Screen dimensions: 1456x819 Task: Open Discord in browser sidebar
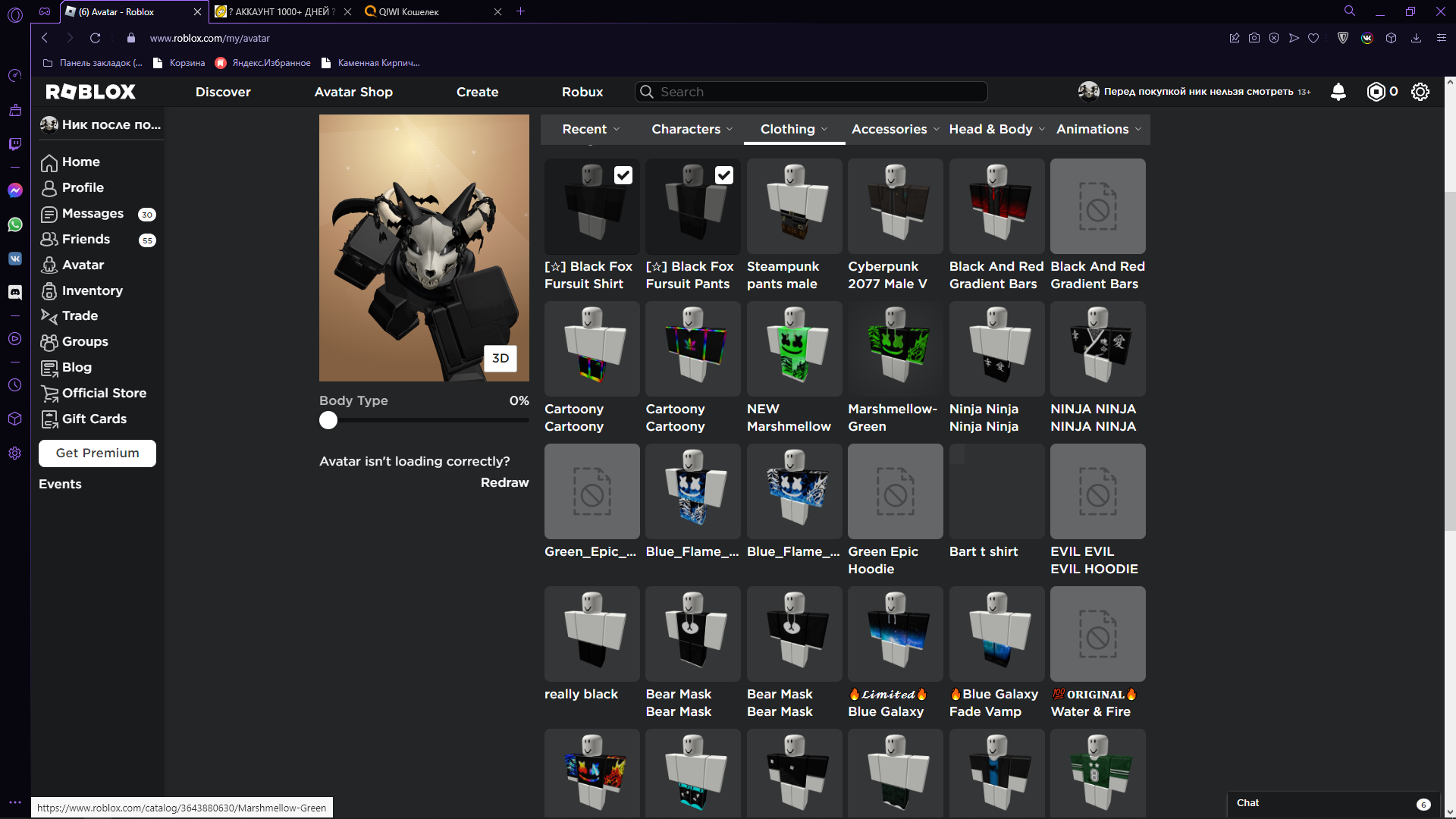(15, 292)
